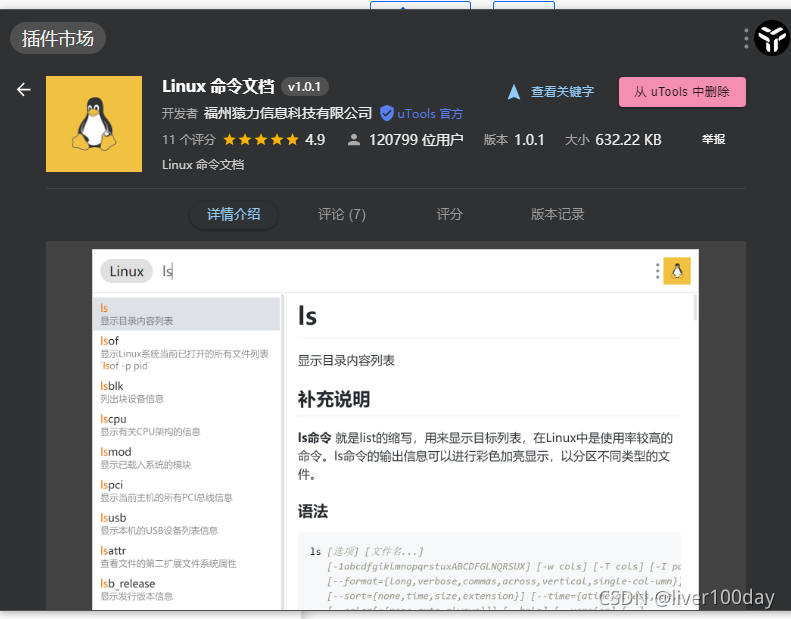
Task: Click the Linux penguin plugin icon
Action: click(x=94, y=124)
